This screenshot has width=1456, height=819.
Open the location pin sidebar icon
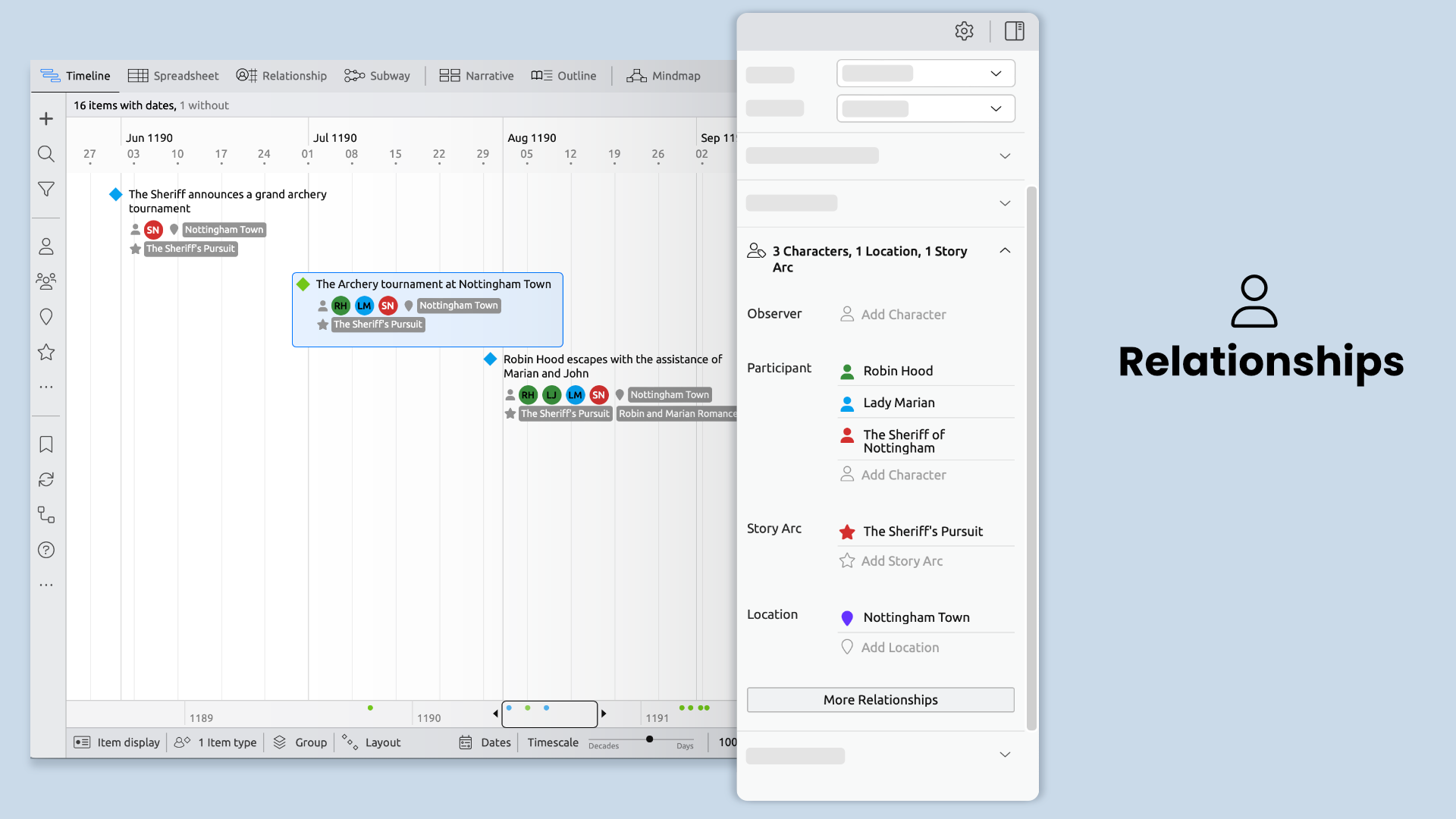point(46,317)
